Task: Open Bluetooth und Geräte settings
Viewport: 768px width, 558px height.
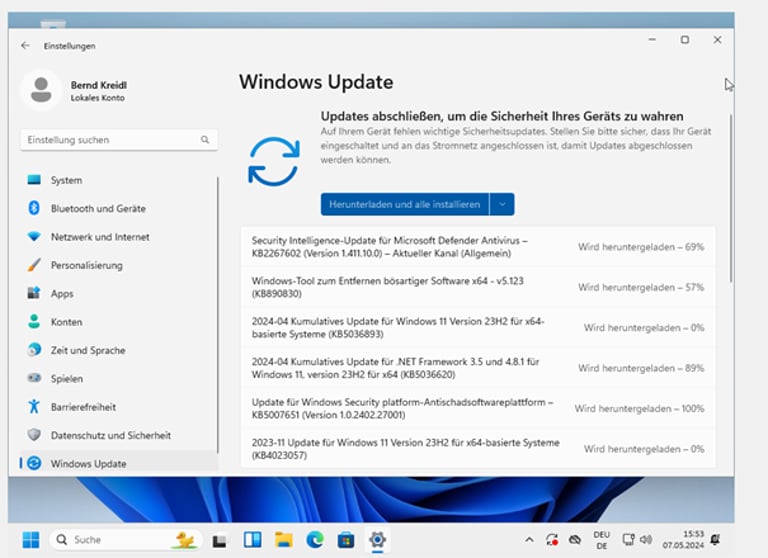Action: [x=119, y=208]
